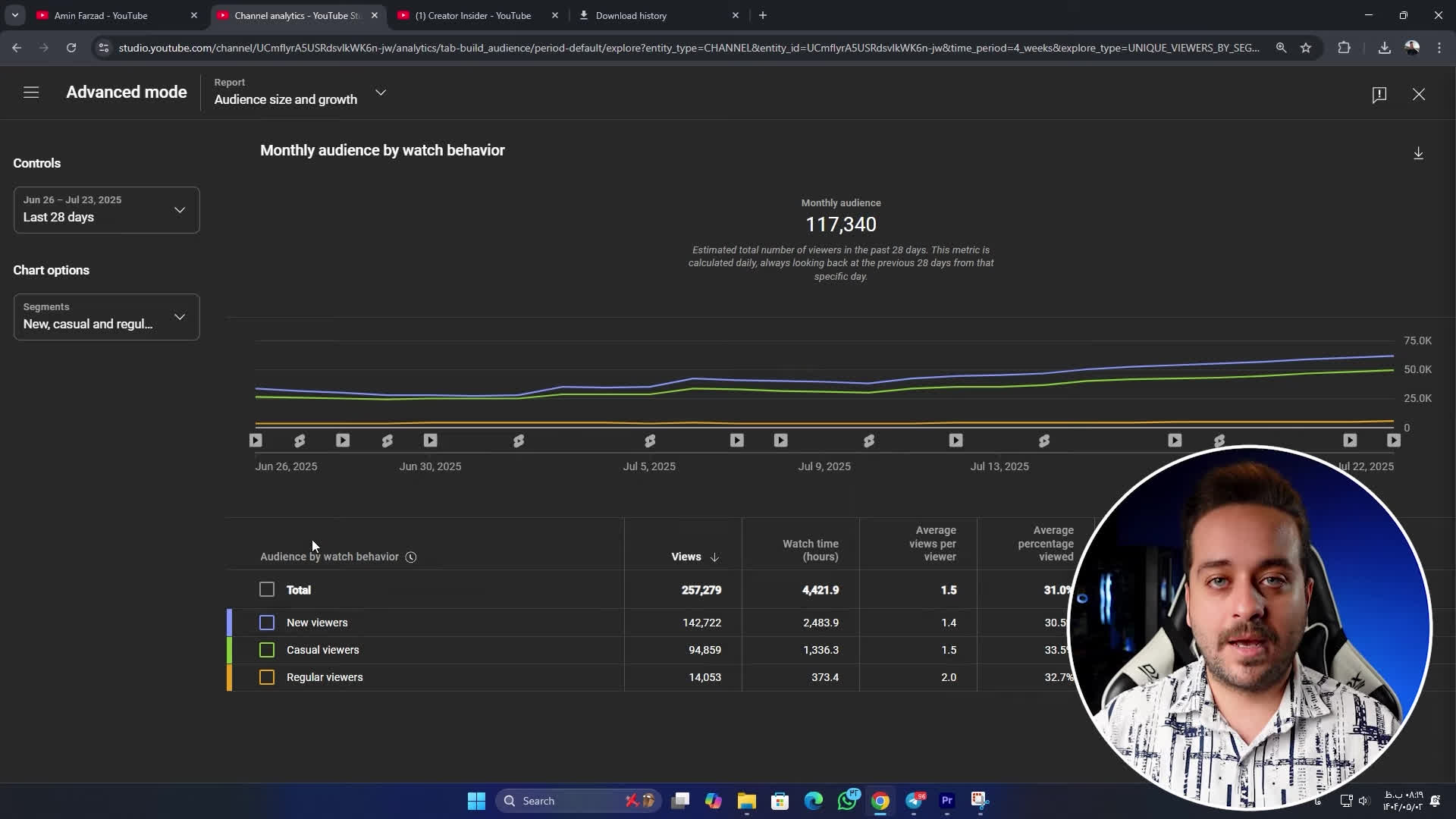This screenshot has height=819, width=1456.
Task: Click the volume icon in system tray
Action: pyautogui.click(x=1363, y=801)
